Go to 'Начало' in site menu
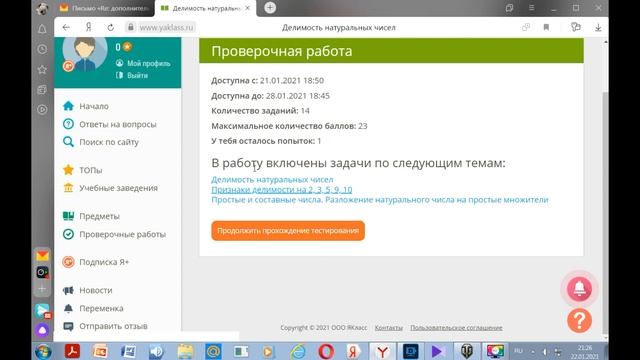640x360 pixels. click(x=94, y=106)
